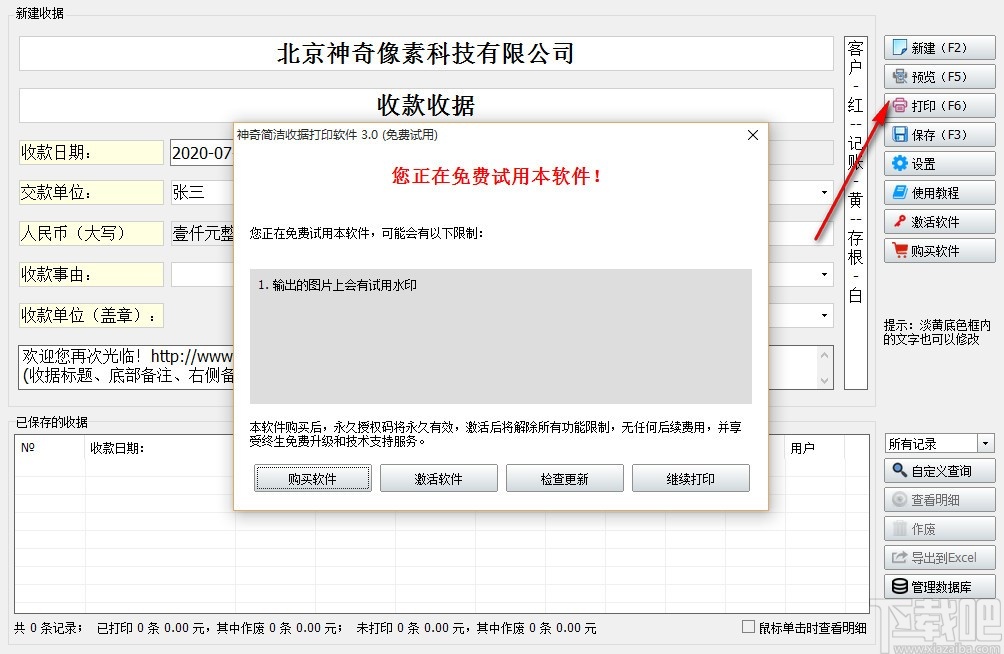Click the company name 北京神奇像素科技有限公司 field
The width and height of the screenshot is (1004, 654).
[x=425, y=53]
